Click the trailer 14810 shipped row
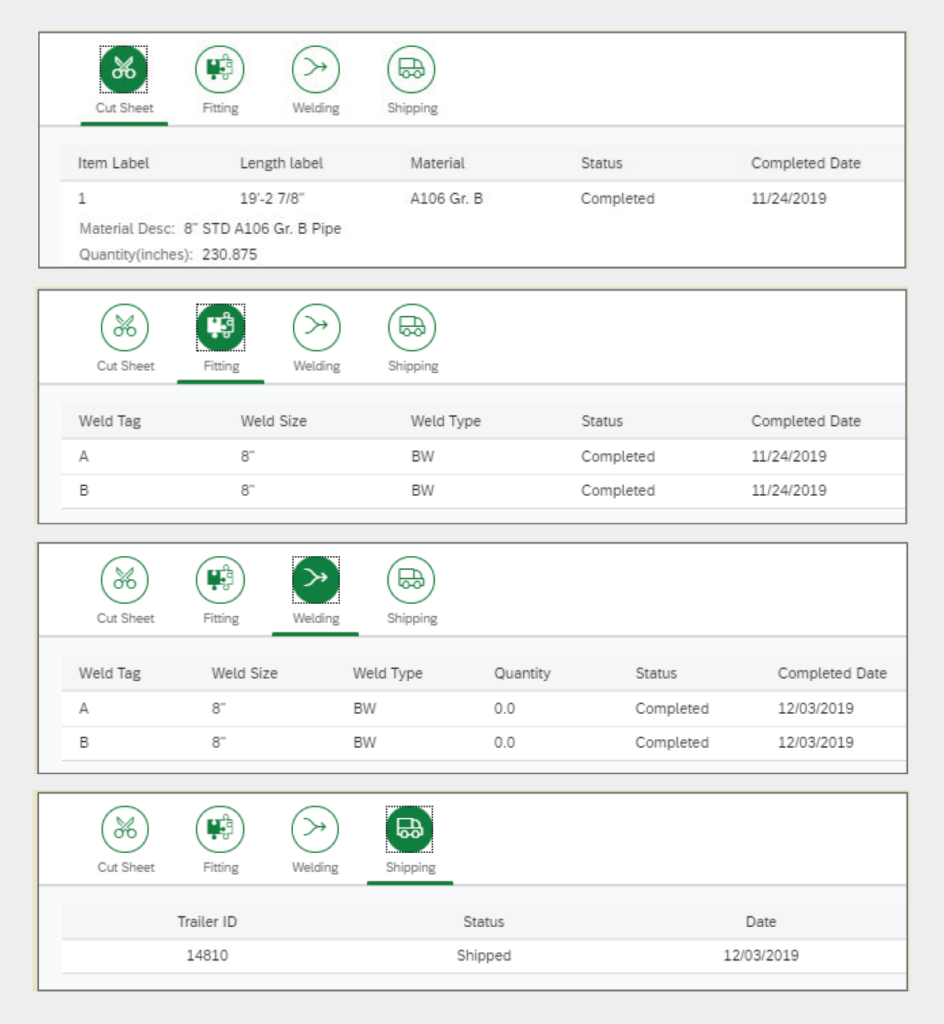944x1024 pixels. coord(484,956)
